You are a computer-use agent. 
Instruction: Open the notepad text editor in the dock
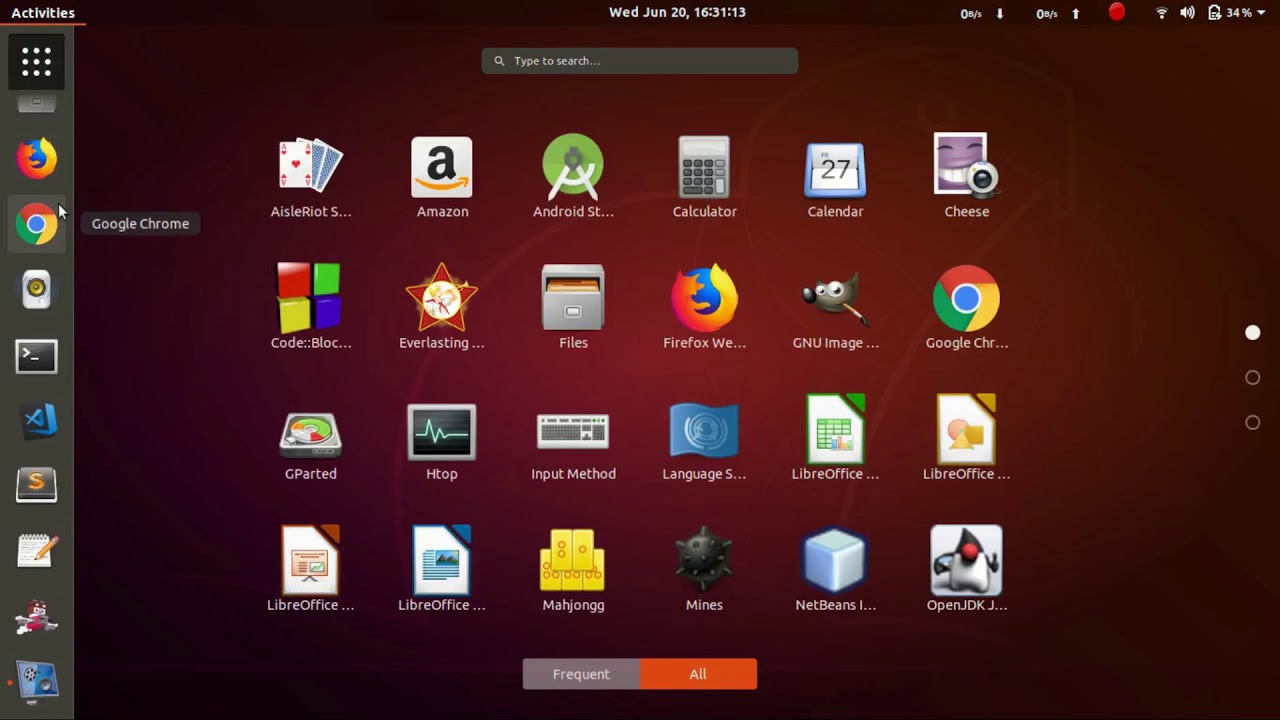pos(36,551)
